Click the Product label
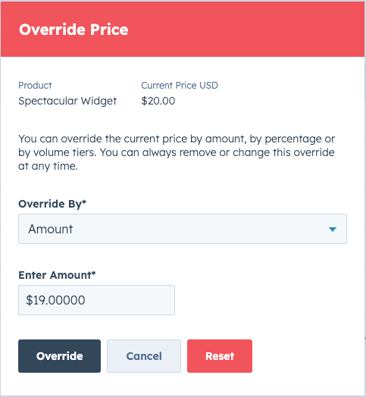Image resolution: width=366 pixels, height=397 pixels. click(35, 85)
